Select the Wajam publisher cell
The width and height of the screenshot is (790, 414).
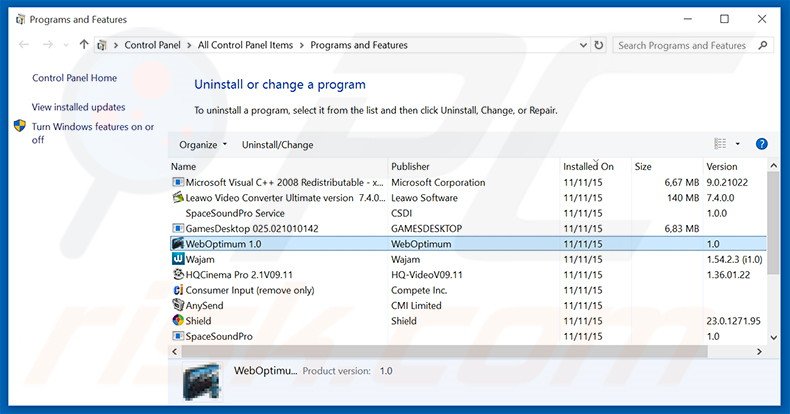[406, 259]
